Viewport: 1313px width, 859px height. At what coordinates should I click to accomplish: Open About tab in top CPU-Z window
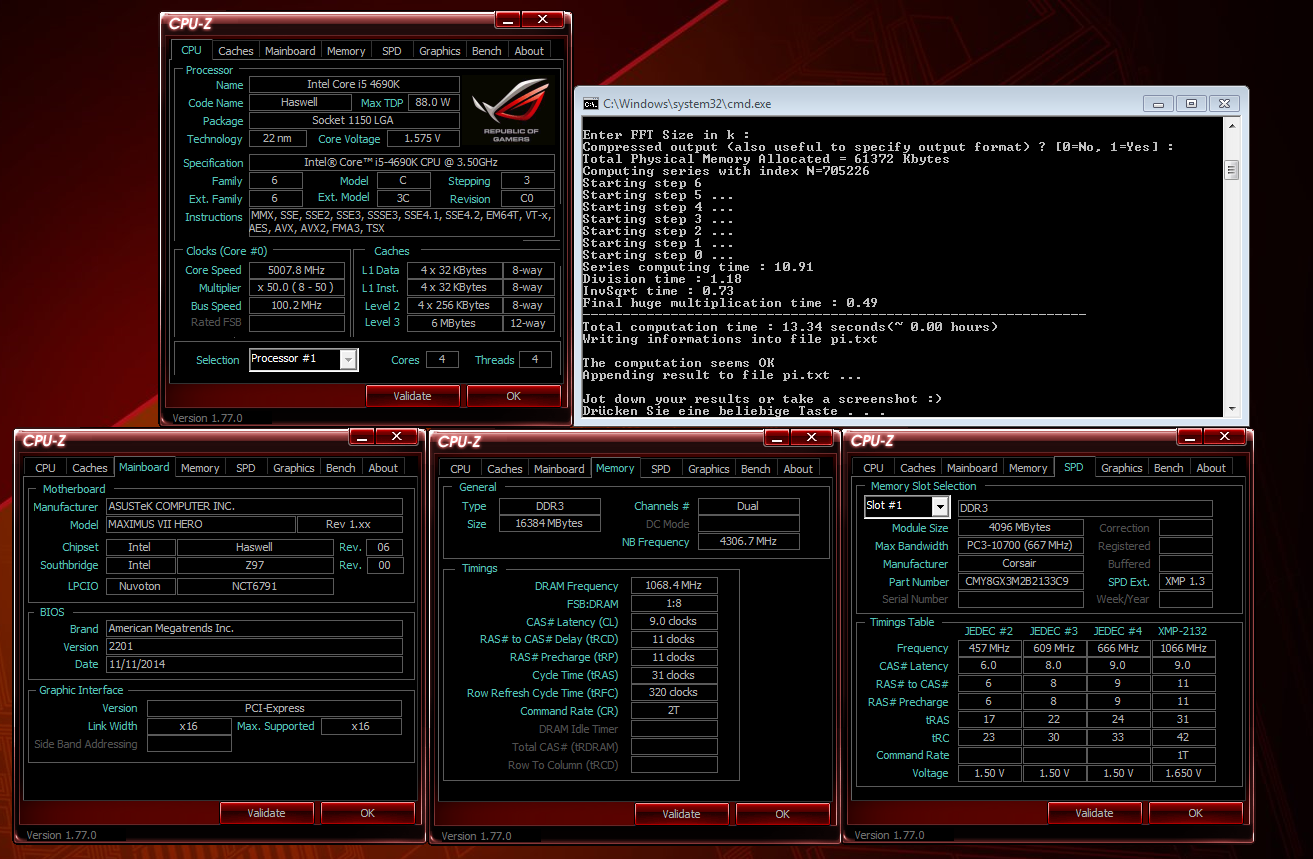click(x=530, y=51)
